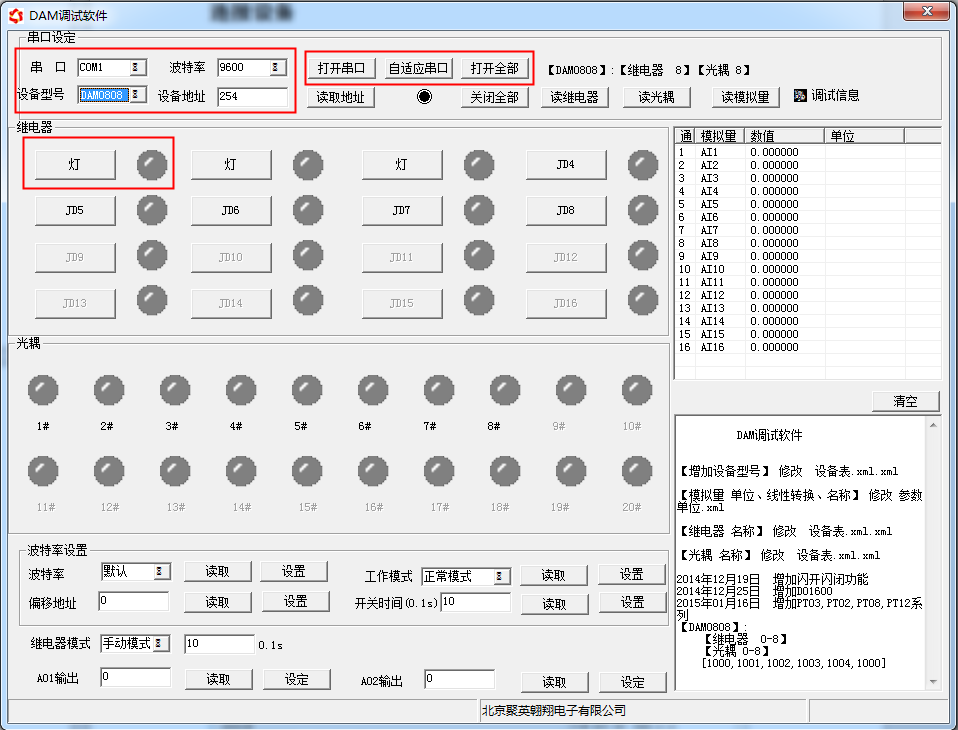Toggle the JD8 relay button

point(565,211)
